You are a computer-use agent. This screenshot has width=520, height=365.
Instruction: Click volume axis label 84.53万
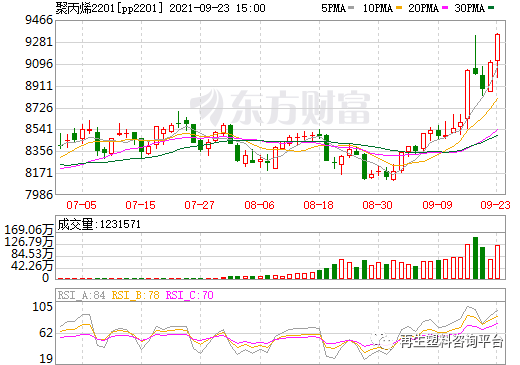(32, 254)
